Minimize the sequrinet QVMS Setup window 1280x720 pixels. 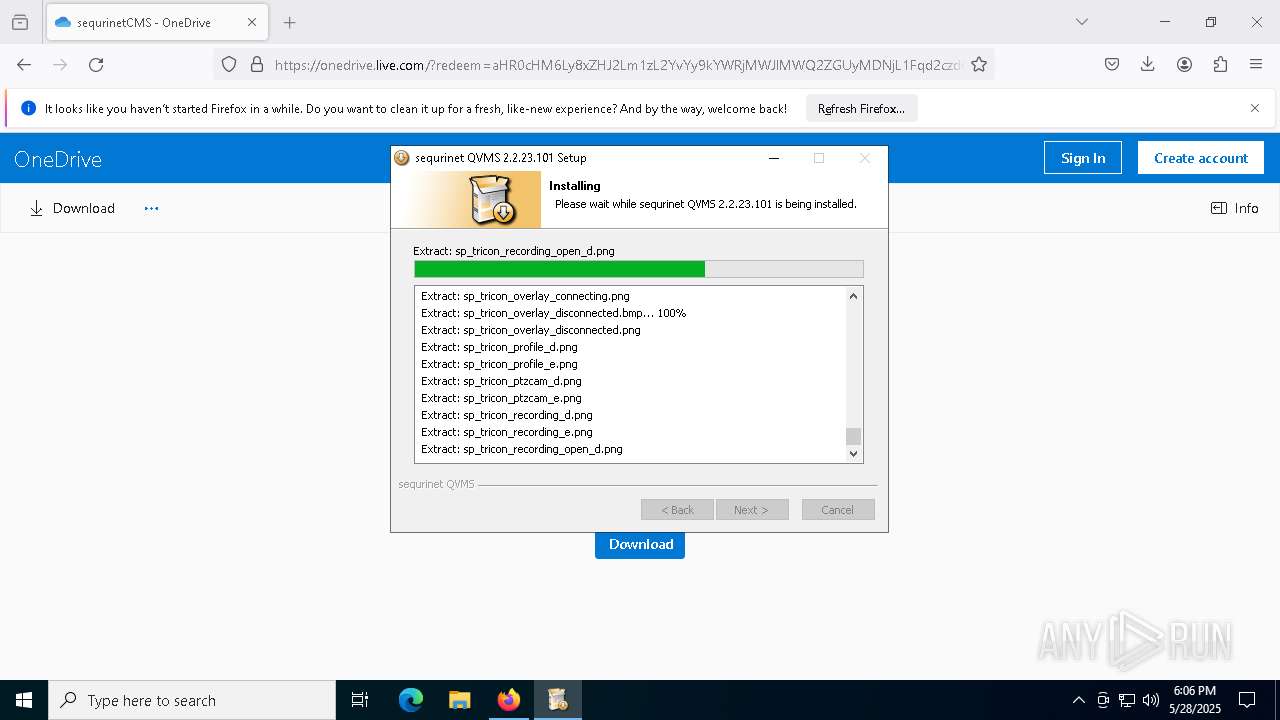(x=774, y=158)
